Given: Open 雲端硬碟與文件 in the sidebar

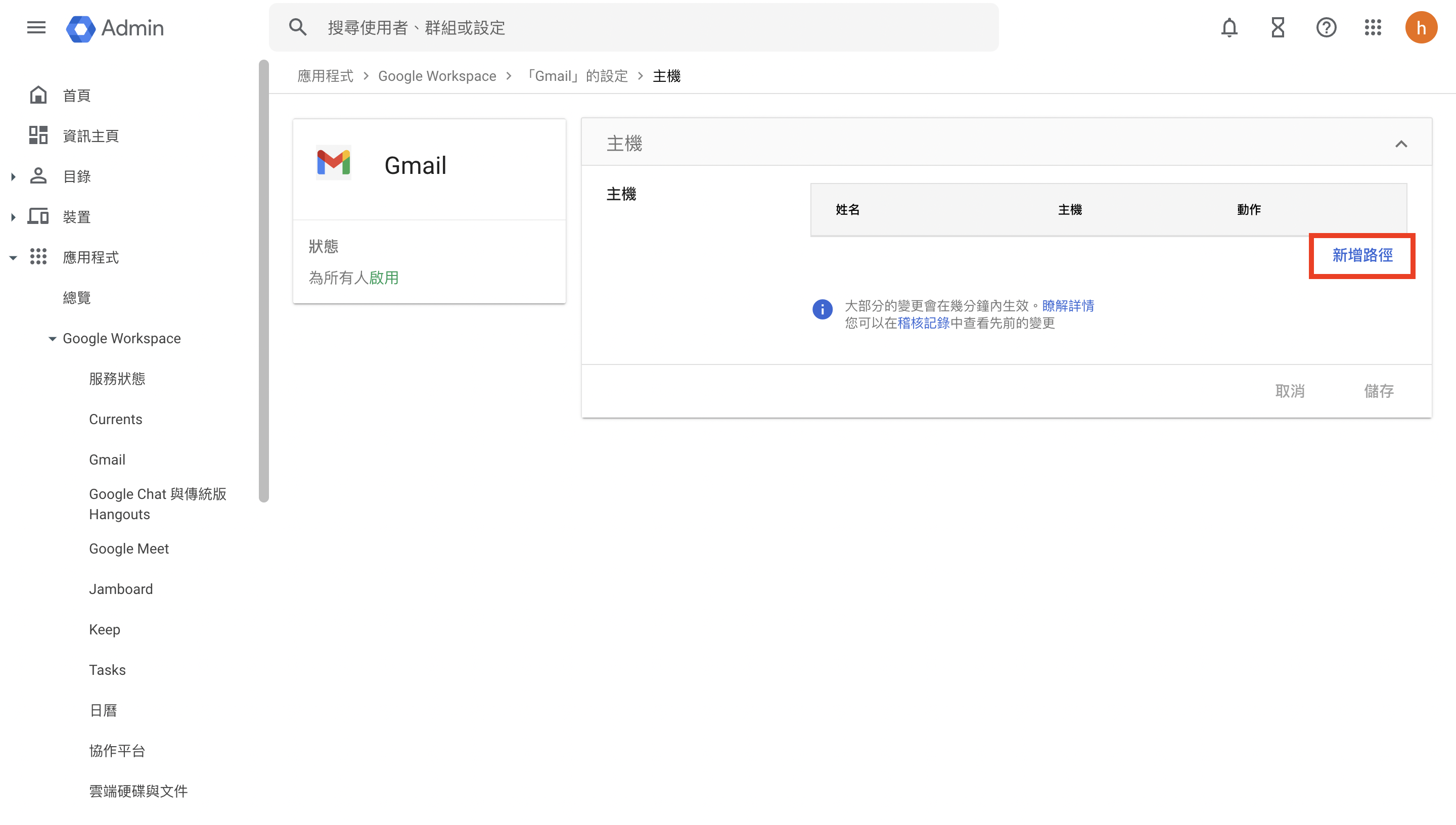Looking at the screenshot, I should click(x=138, y=791).
